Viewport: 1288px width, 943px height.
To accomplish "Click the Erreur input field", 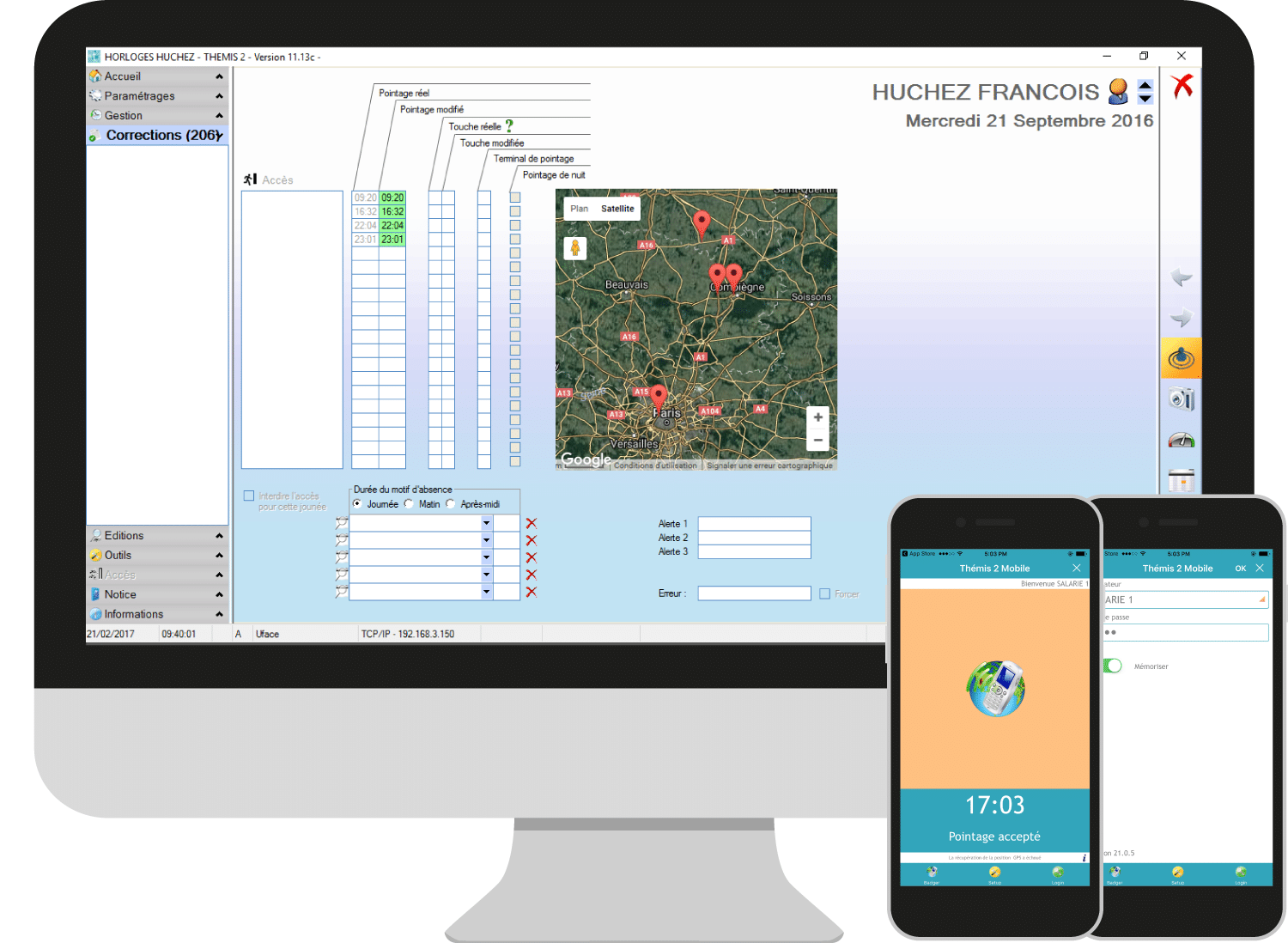I will 754,593.
